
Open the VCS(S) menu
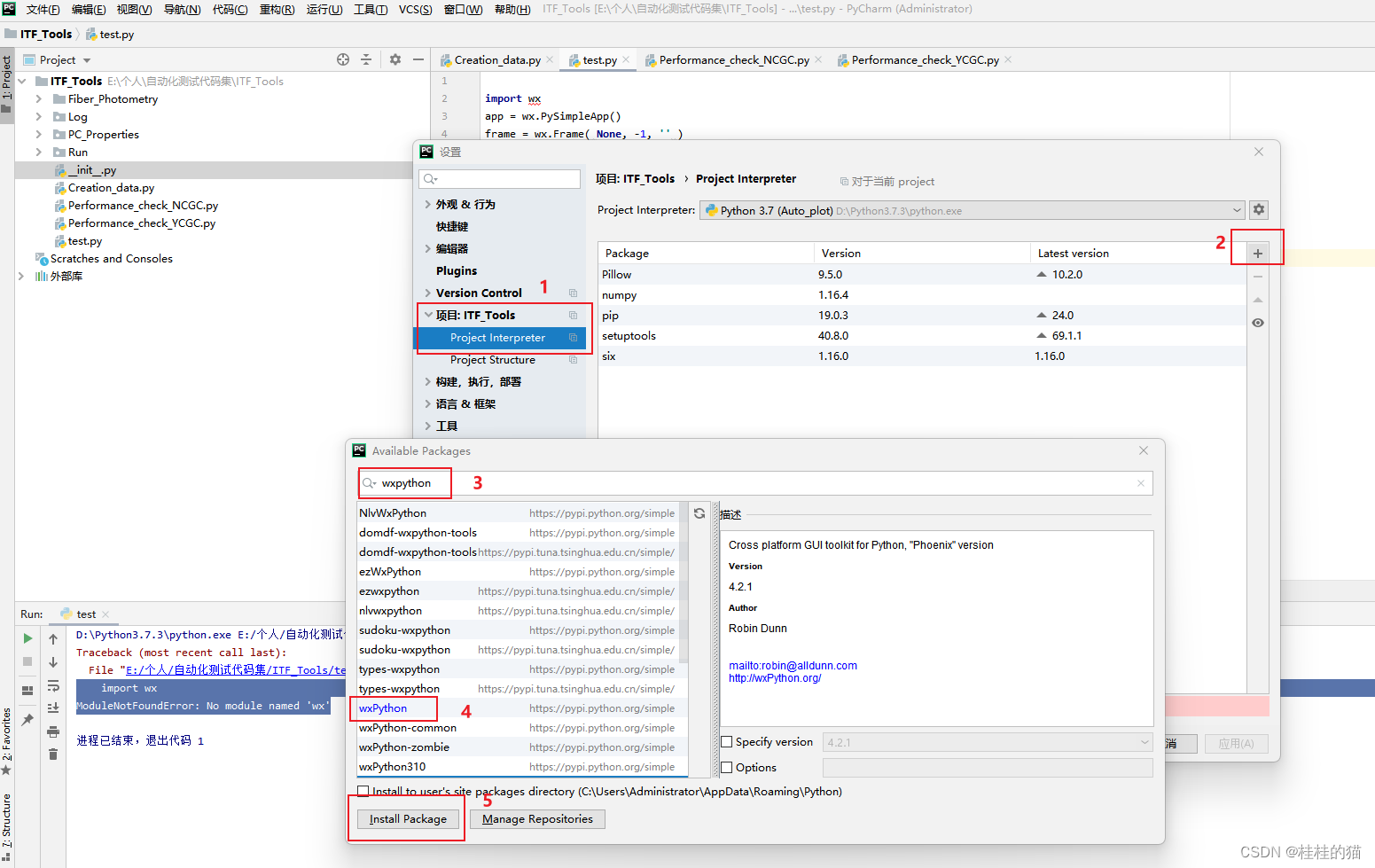[415, 9]
